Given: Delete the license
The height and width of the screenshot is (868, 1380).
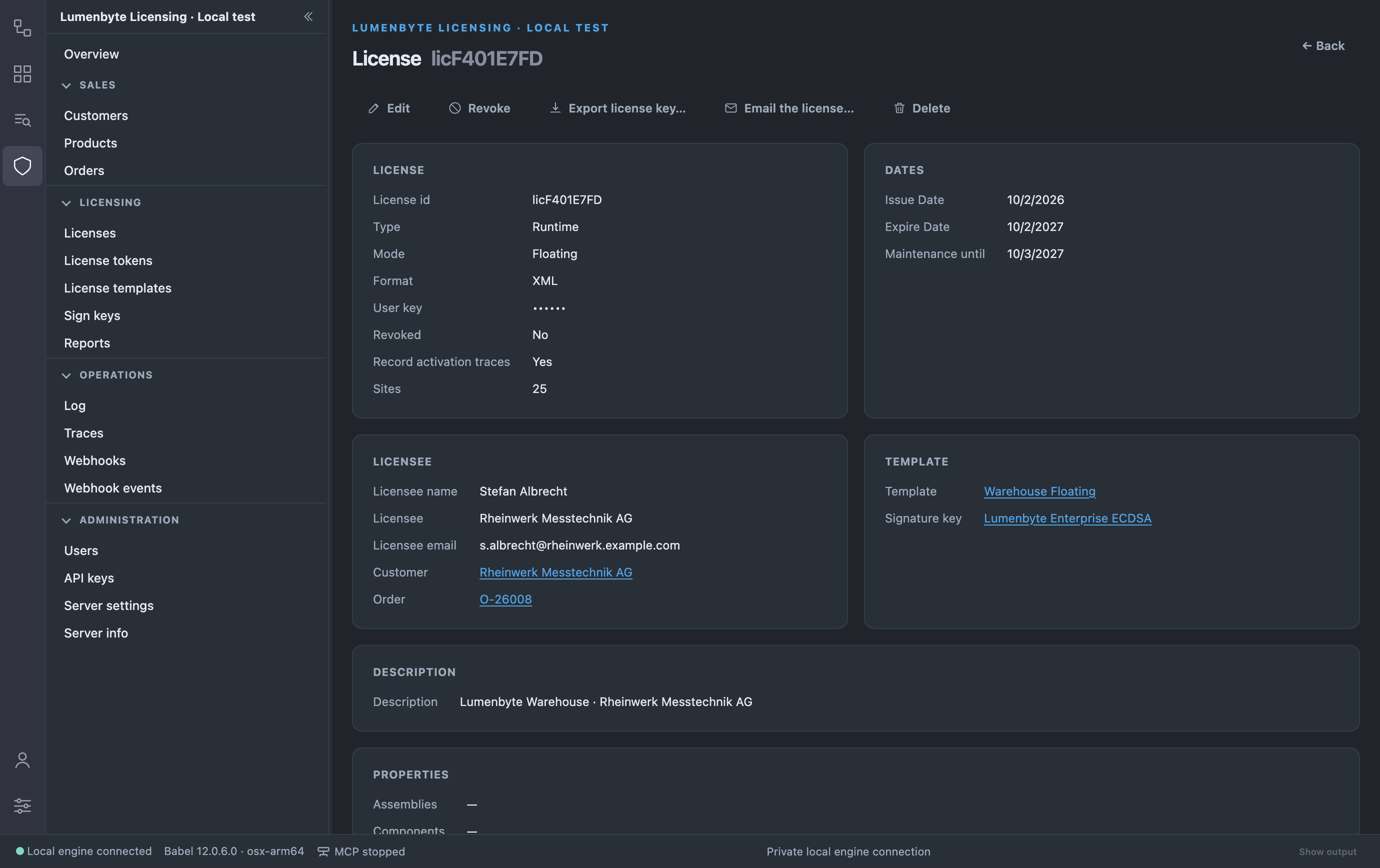Looking at the screenshot, I should [x=922, y=108].
